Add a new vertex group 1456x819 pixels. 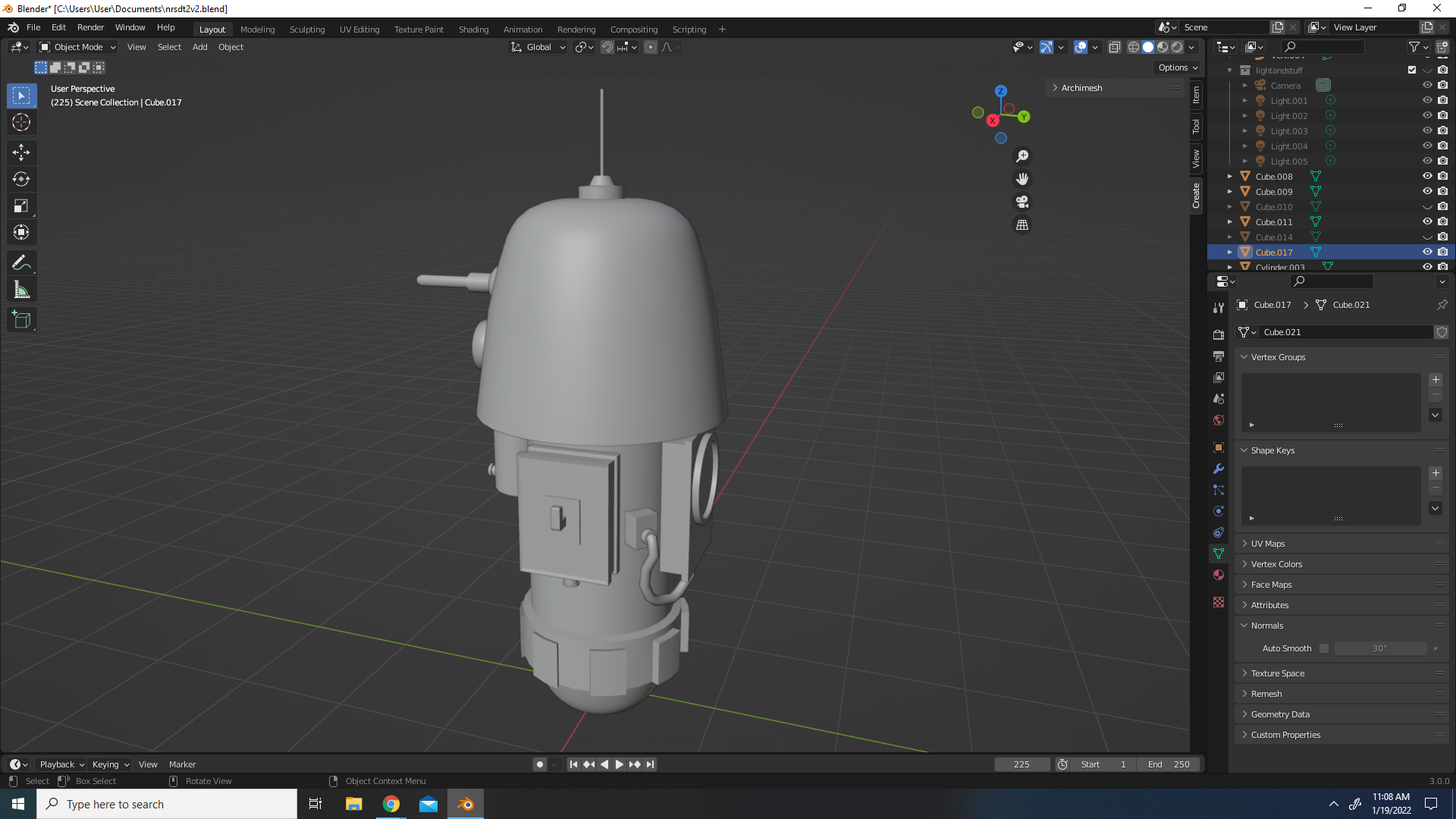point(1436,380)
